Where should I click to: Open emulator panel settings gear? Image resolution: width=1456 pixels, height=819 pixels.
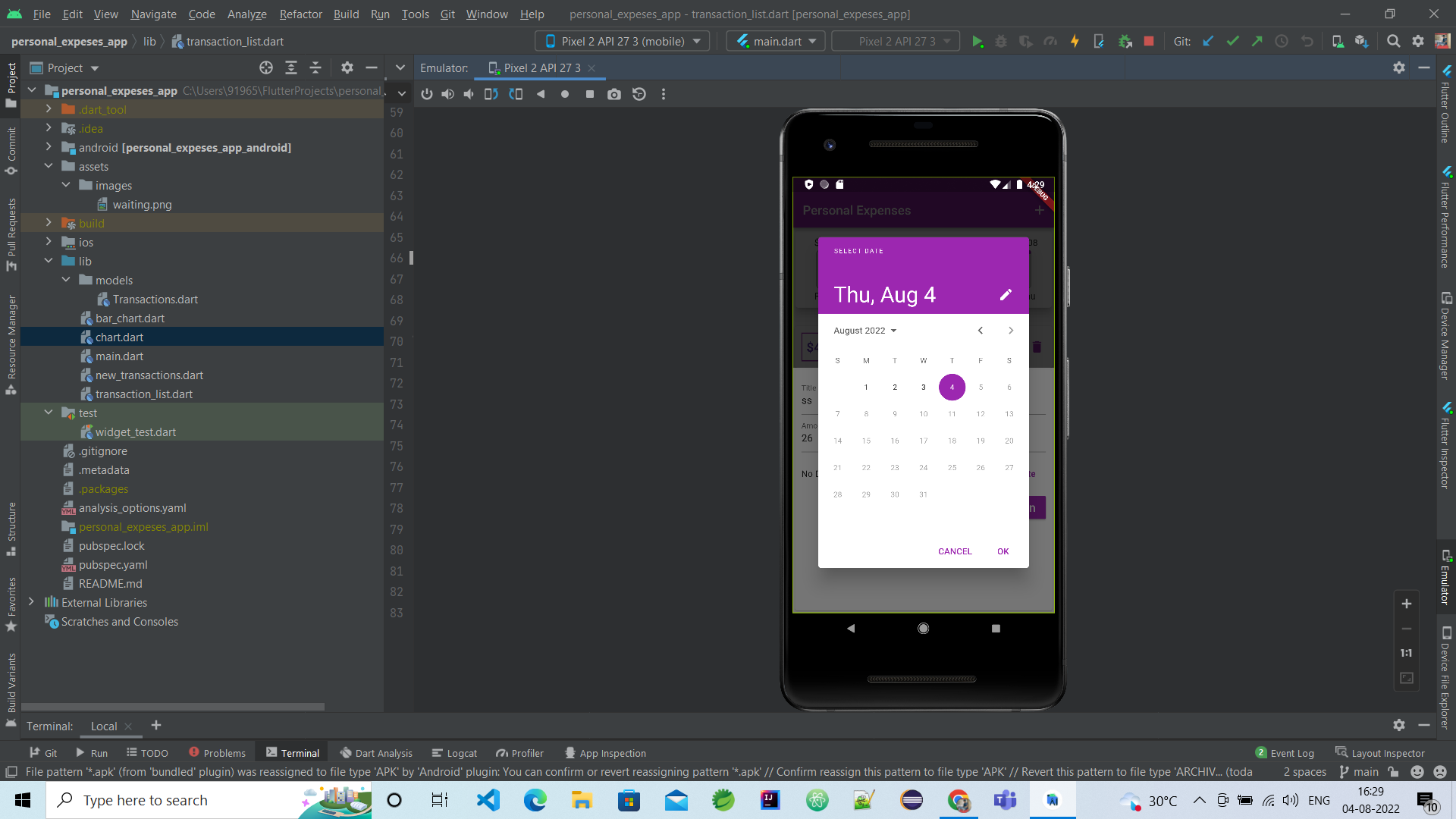point(1399,68)
